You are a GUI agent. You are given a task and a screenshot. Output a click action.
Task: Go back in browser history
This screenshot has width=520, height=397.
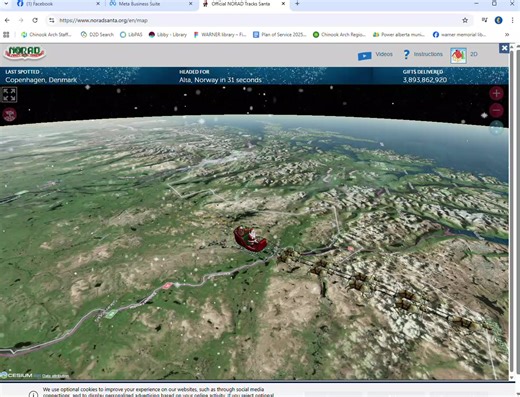tap(7, 20)
